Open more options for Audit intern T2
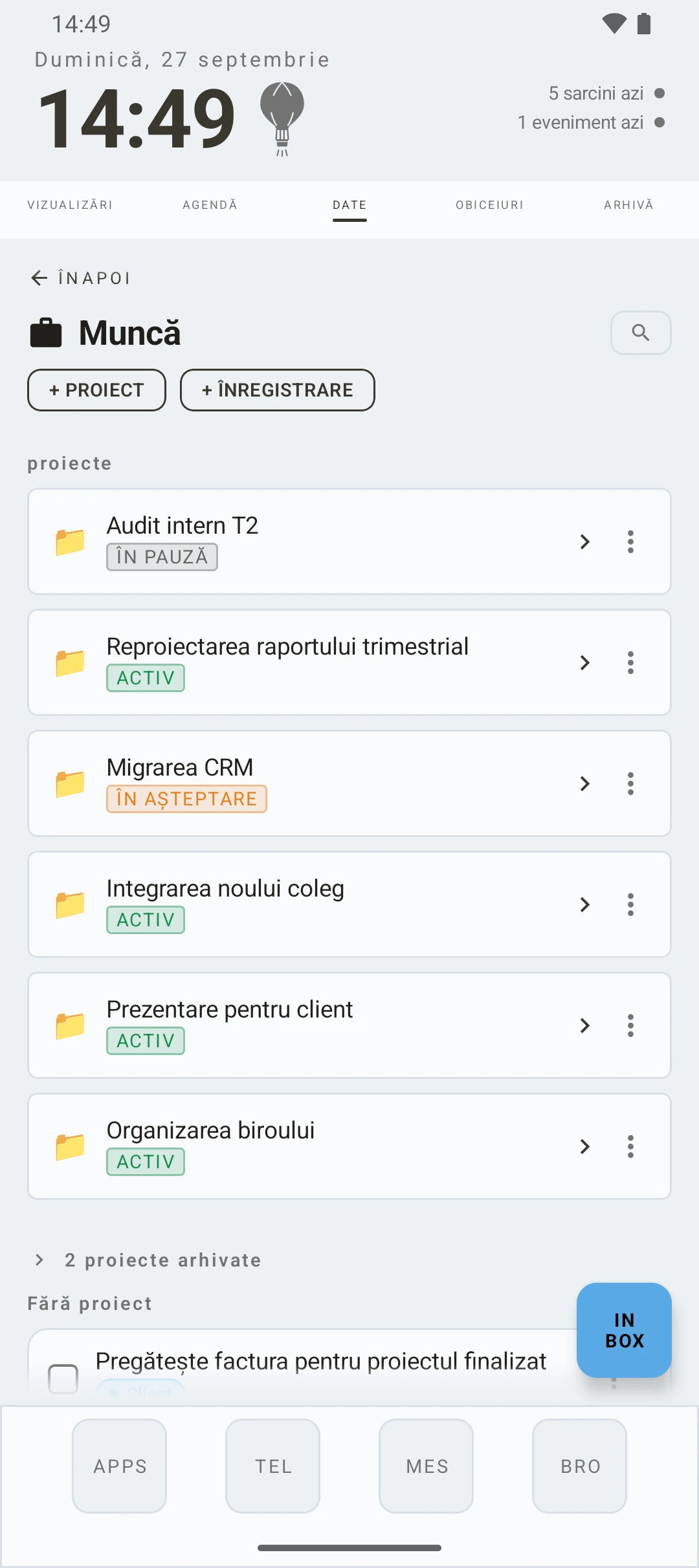This screenshot has width=699, height=1568. 630,541
